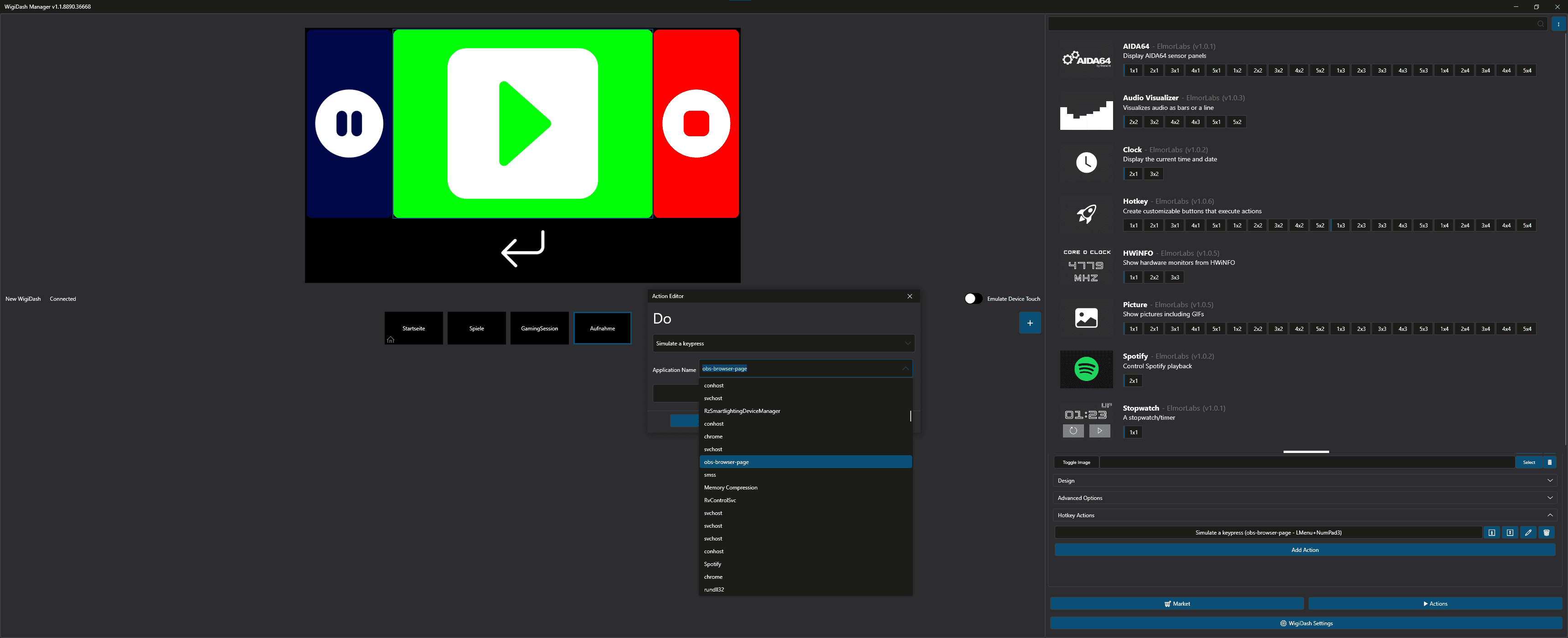This screenshot has width=1568, height=638.
Task: Select Spotify from application name list
Action: 713,564
